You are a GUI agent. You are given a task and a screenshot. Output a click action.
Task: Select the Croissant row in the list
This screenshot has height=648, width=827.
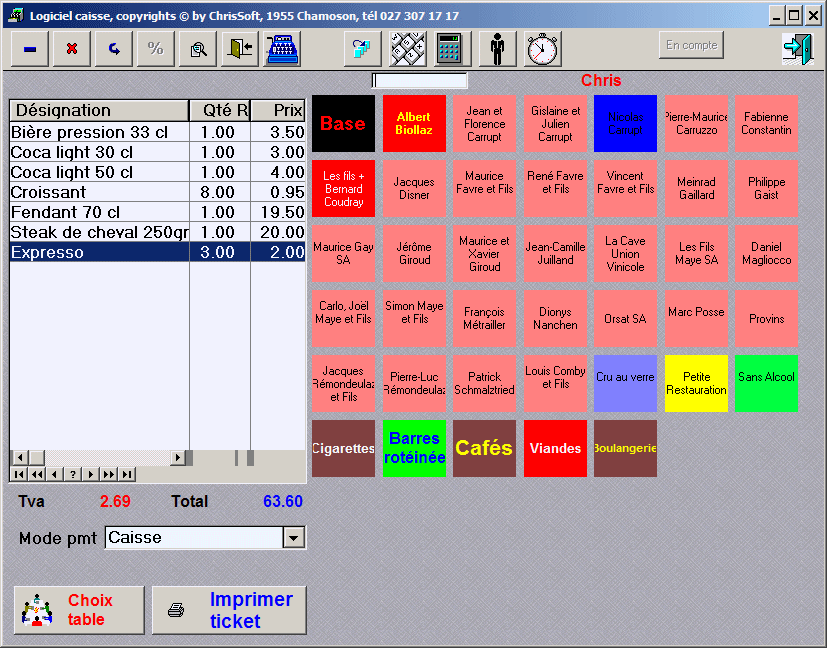tap(158, 192)
